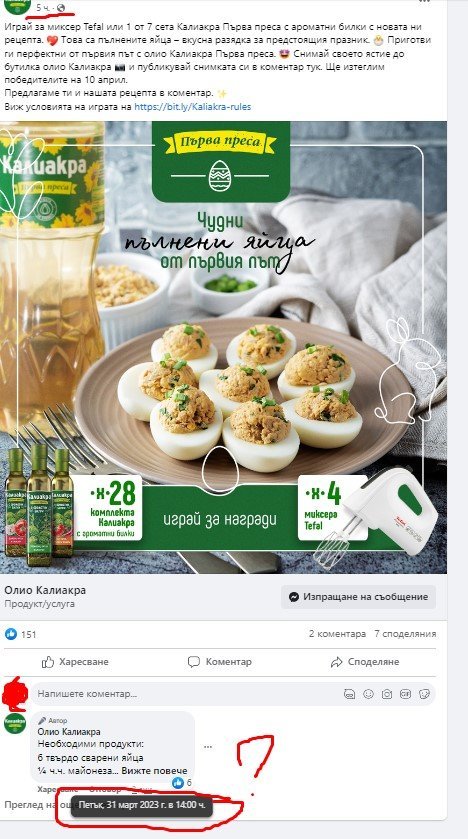
Task: Open Изпращане на съобщение messenger button
Action: click(358, 597)
